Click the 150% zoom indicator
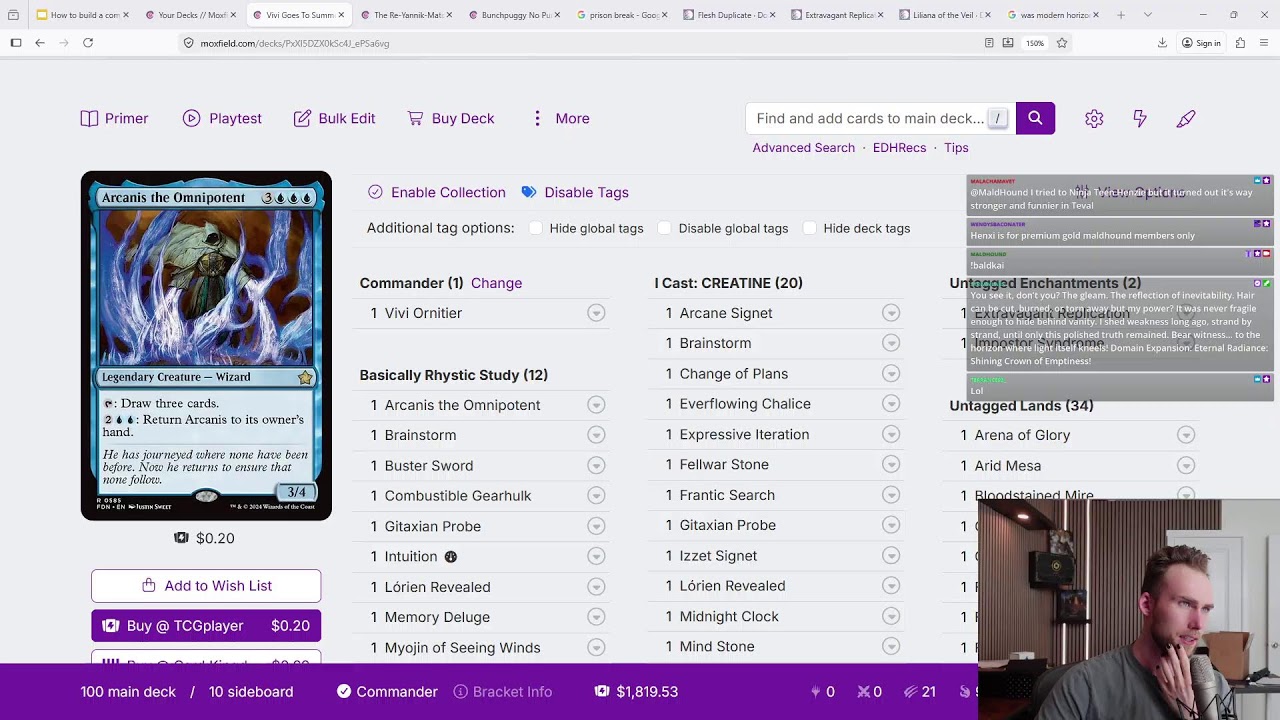This screenshot has width=1280, height=720. (1035, 43)
